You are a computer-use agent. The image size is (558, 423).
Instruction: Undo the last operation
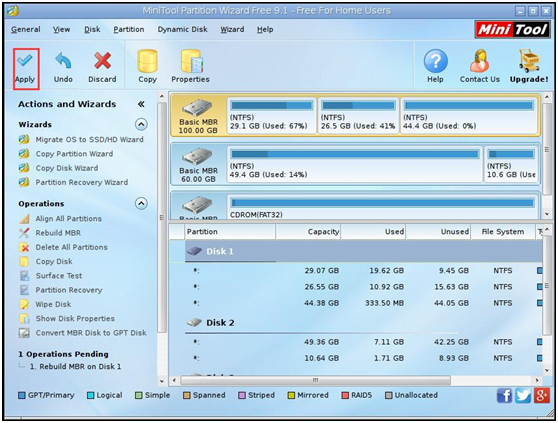[x=63, y=68]
